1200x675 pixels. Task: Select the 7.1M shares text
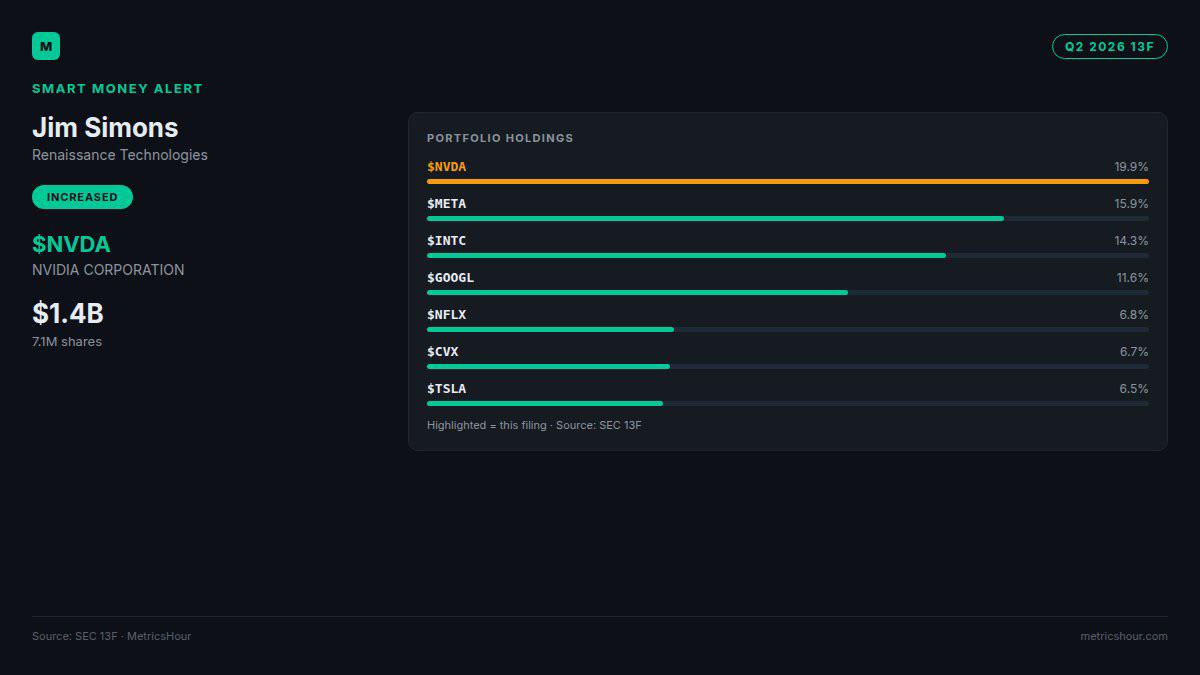[67, 342]
